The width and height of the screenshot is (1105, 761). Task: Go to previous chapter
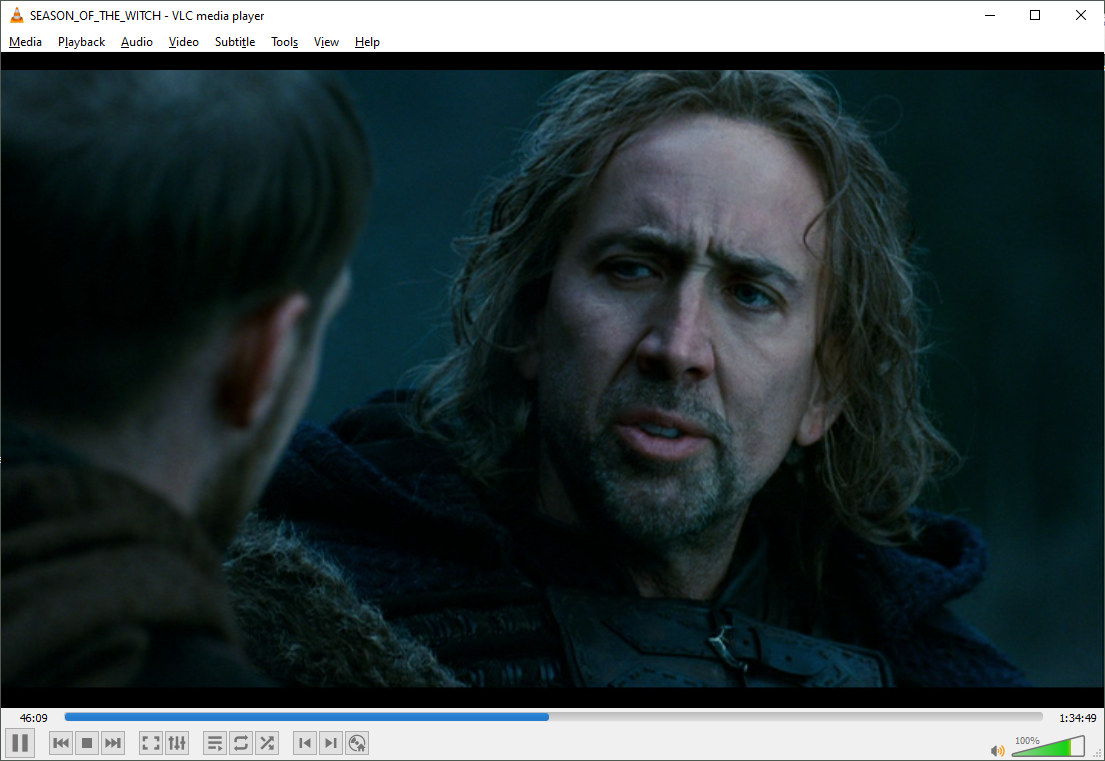[x=304, y=743]
